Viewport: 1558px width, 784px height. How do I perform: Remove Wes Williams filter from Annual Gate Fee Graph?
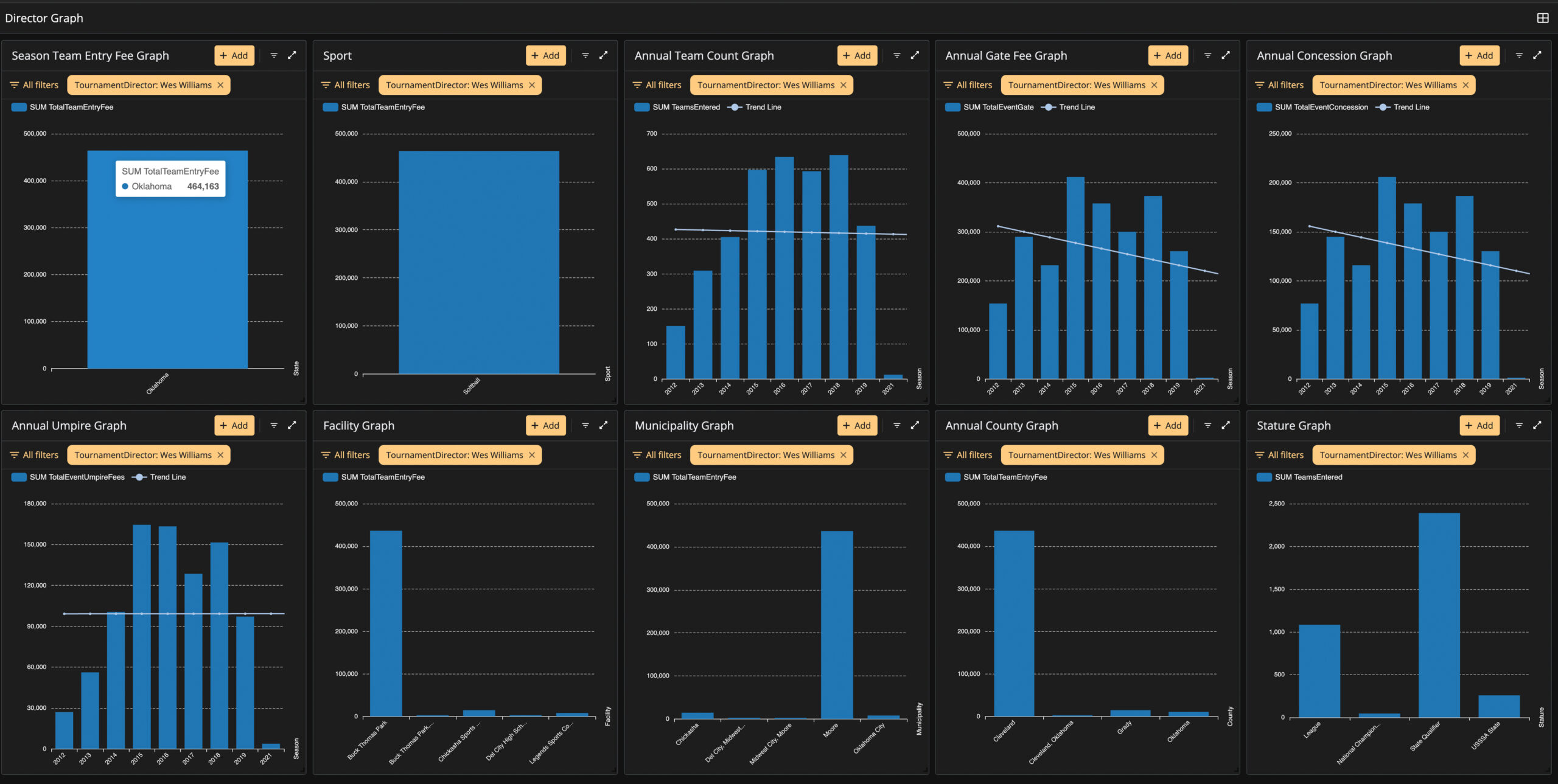(1154, 85)
